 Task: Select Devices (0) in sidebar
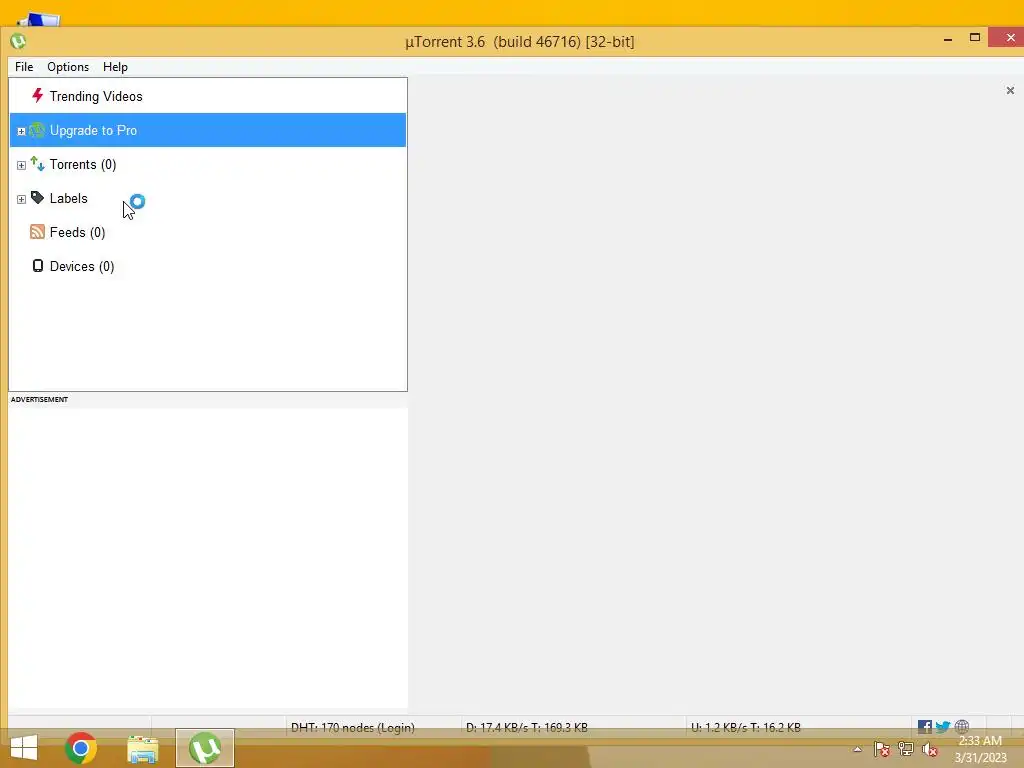pos(82,266)
